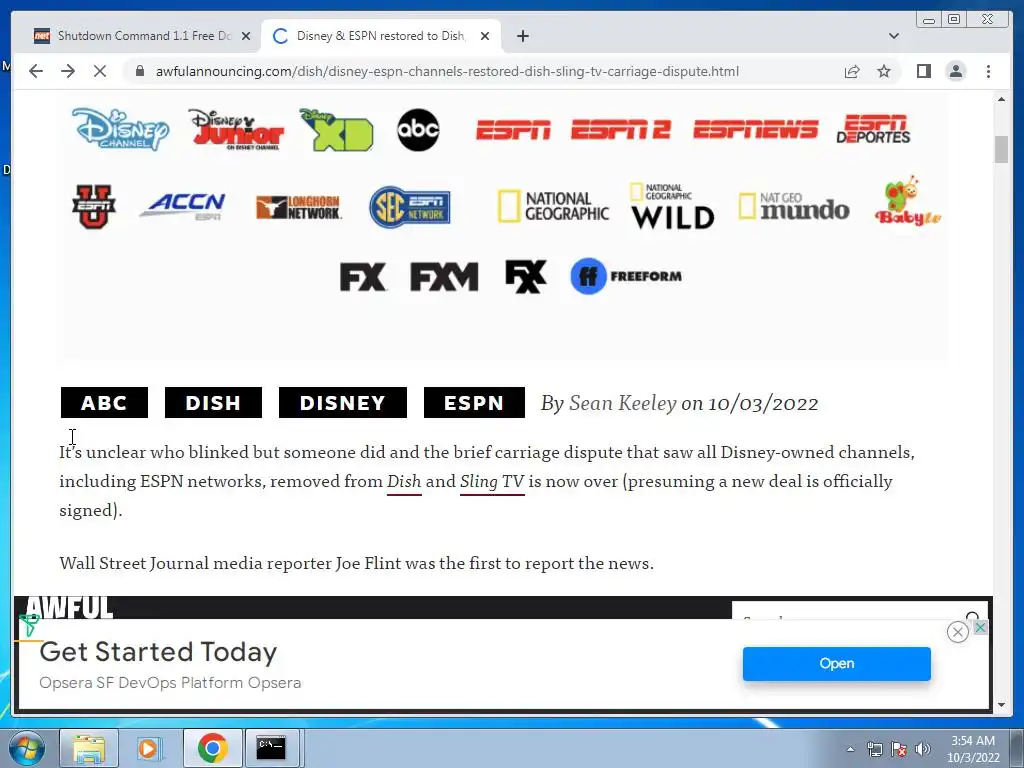View site information lock icon
1024x768 pixels.
click(139, 71)
